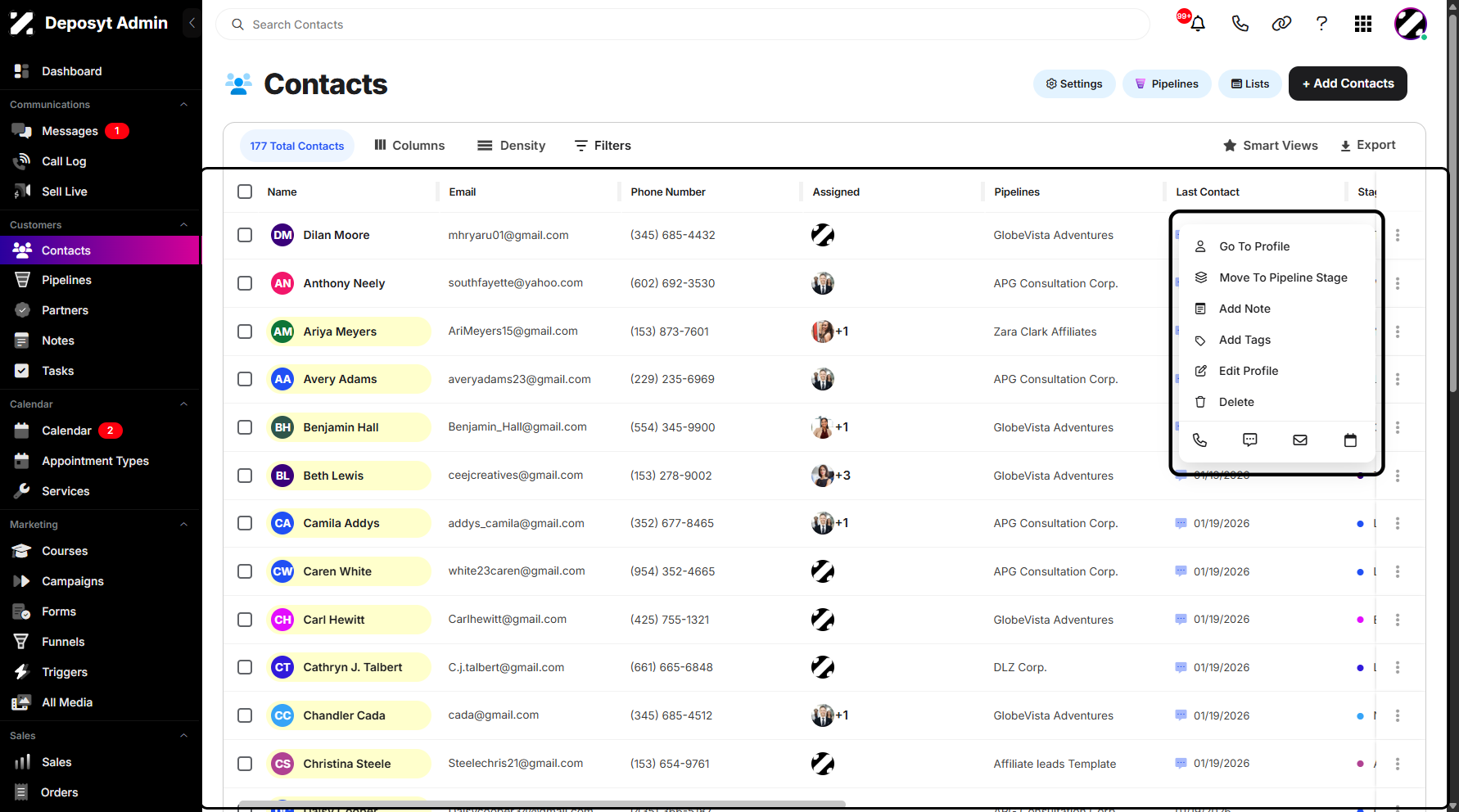1459x812 pixels.
Task: Click the Lists button
Action: click(1250, 83)
